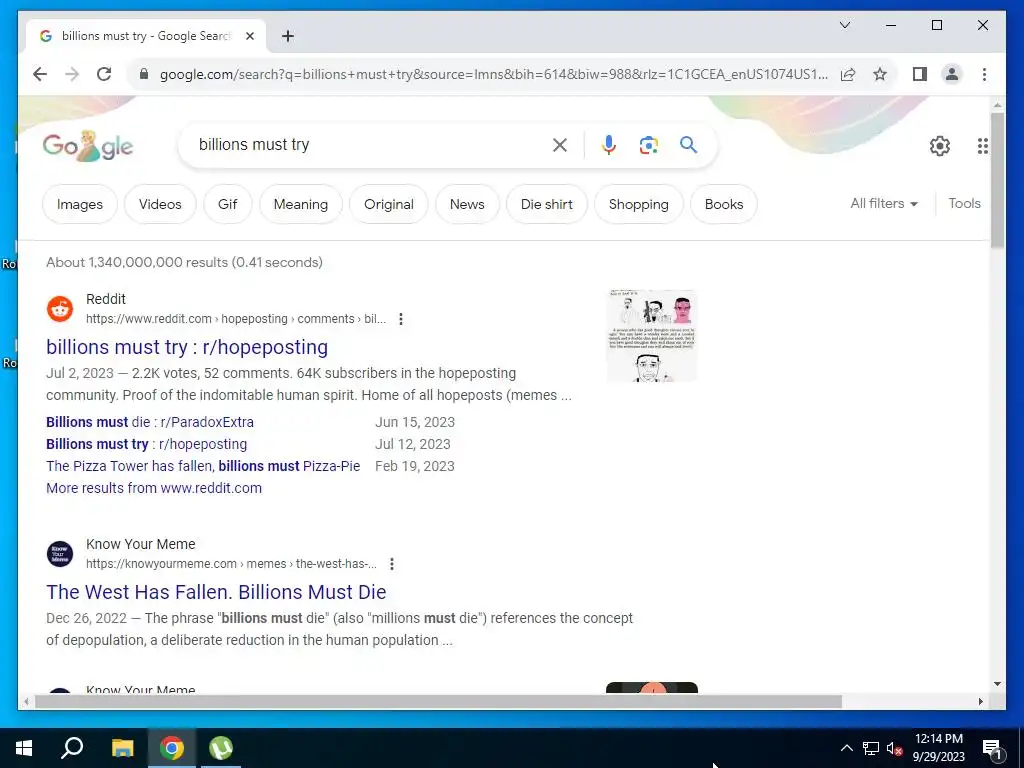Open Windows taskbar search
Image resolution: width=1024 pixels, height=768 pixels.
point(72,748)
